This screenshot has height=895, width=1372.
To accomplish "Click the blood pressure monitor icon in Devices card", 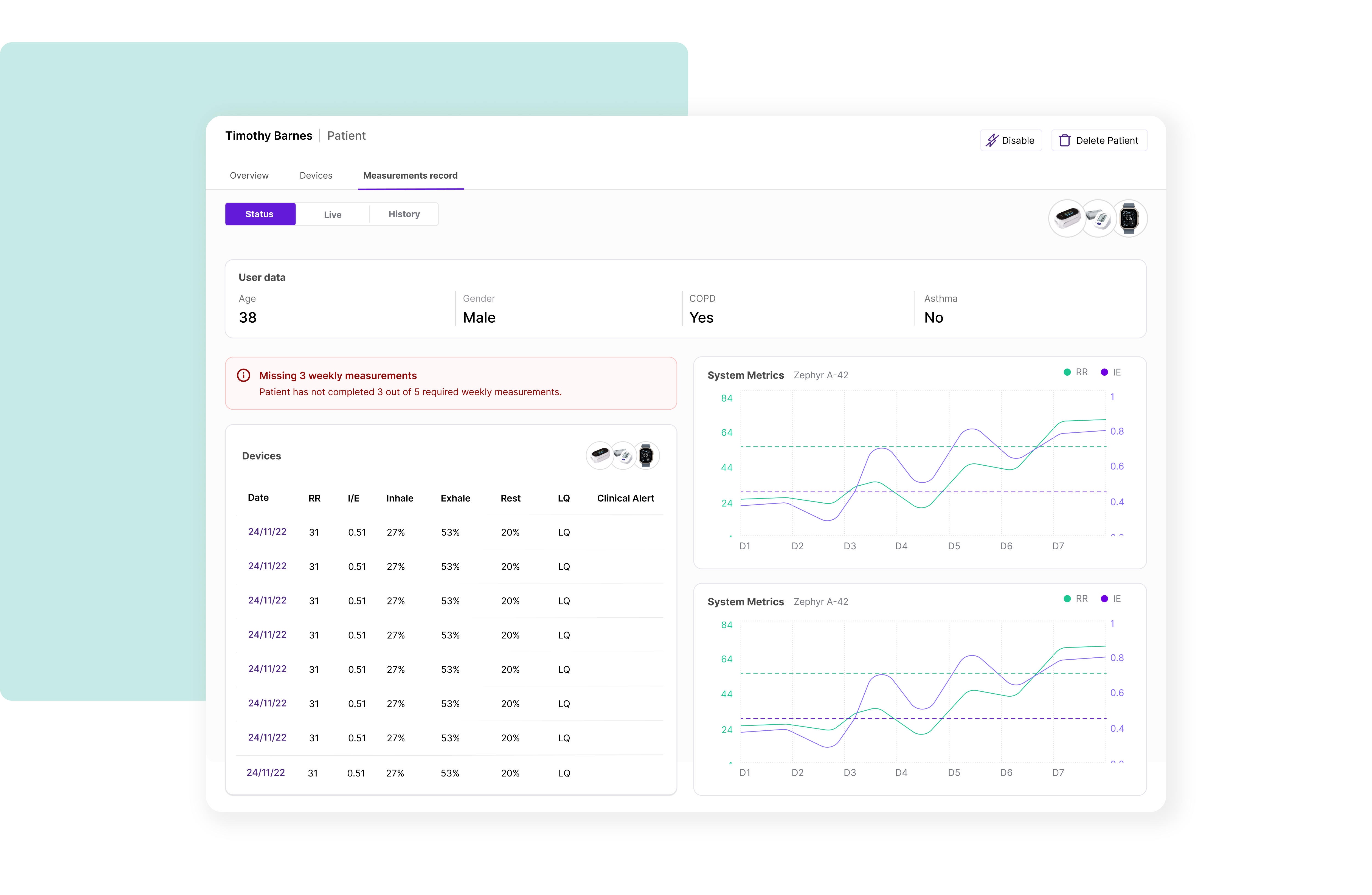I will point(623,455).
